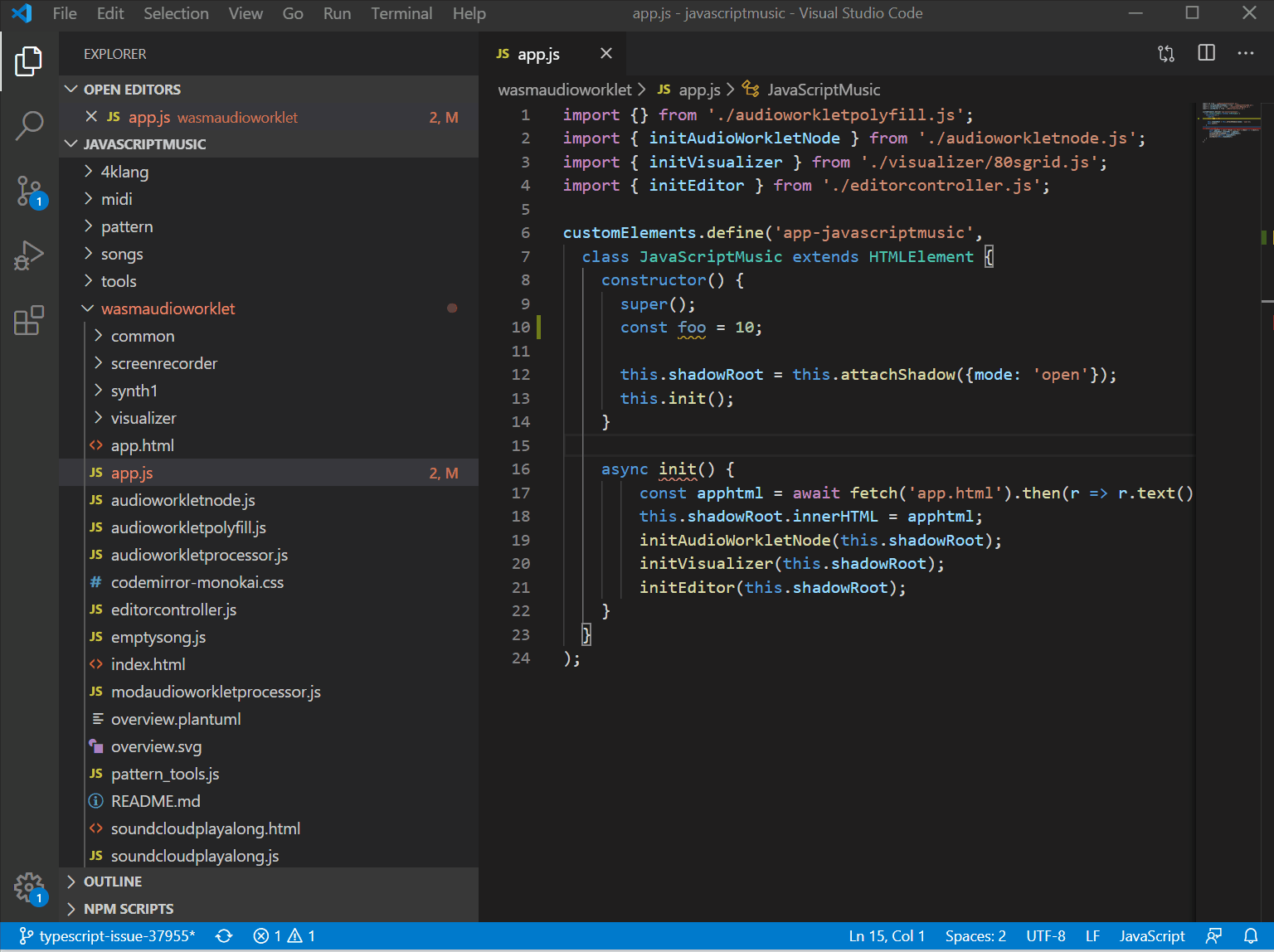Change encoding via UTF-8 indicator
The image size is (1274, 952).
pos(1046,936)
